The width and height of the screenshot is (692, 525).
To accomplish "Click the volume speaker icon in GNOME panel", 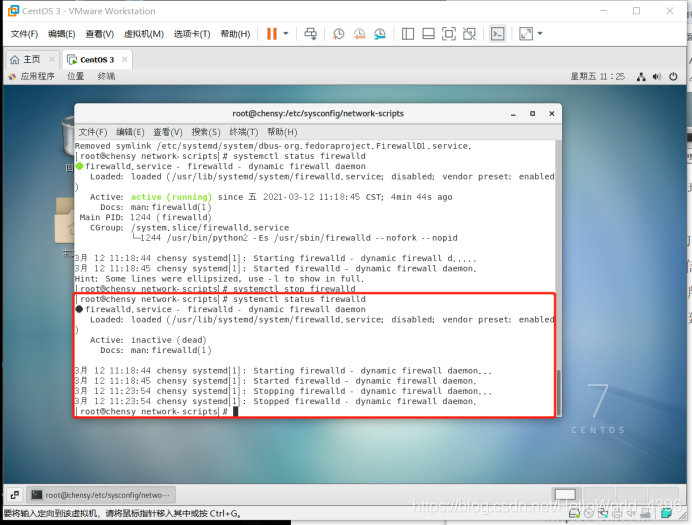I will [657, 77].
